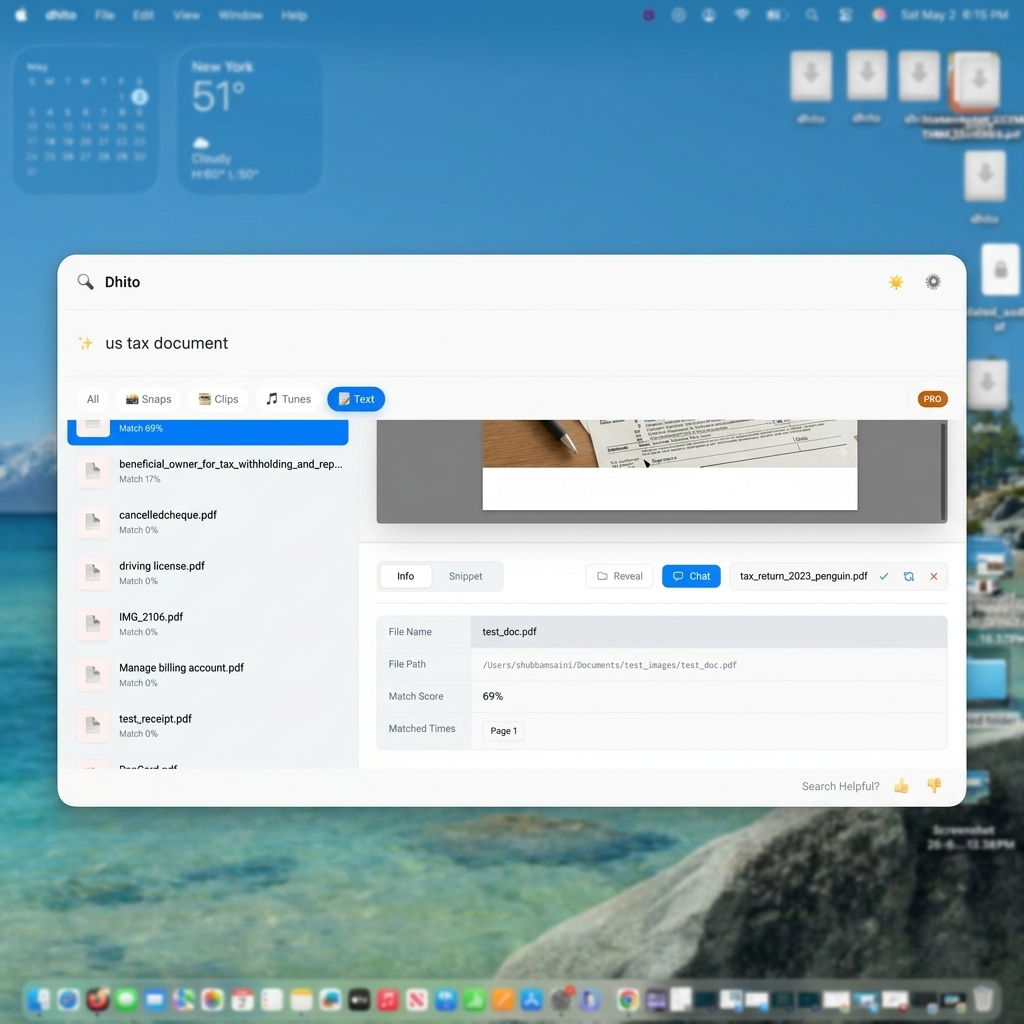The height and width of the screenshot is (1024, 1024).
Task: Click the 69% Match Score value
Action: [492, 696]
